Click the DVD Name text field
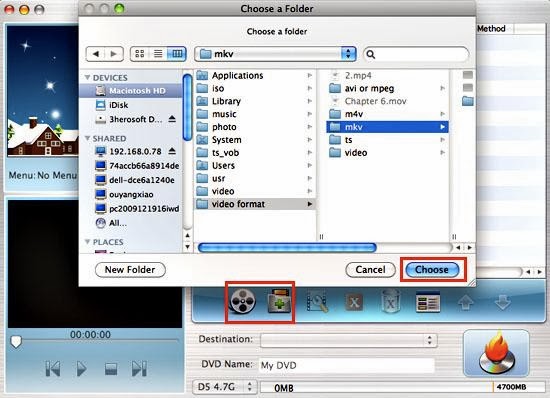The height and width of the screenshot is (398, 550). (347, 365)
